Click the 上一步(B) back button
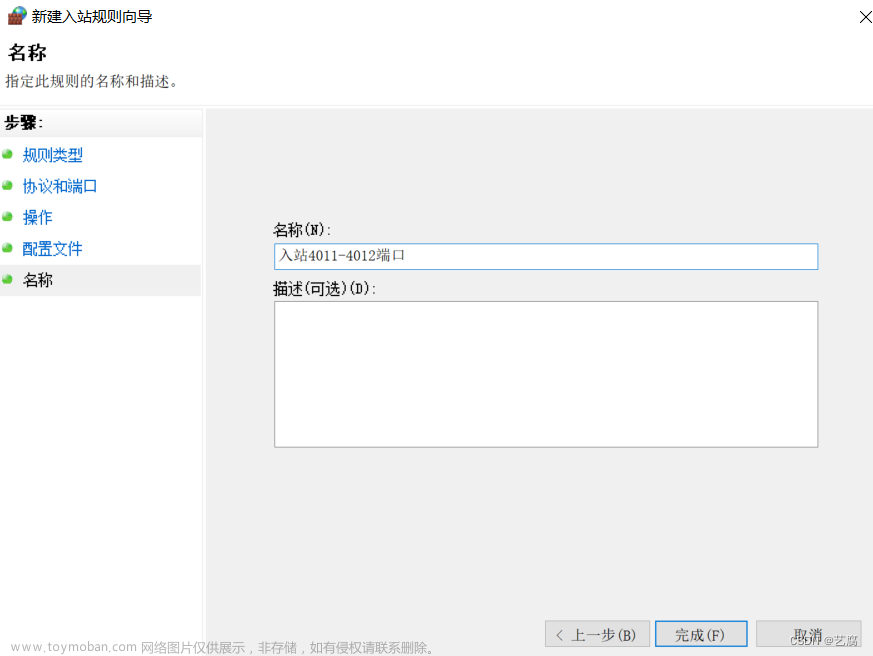The image size is (873, 656). [x=597, y=634]
